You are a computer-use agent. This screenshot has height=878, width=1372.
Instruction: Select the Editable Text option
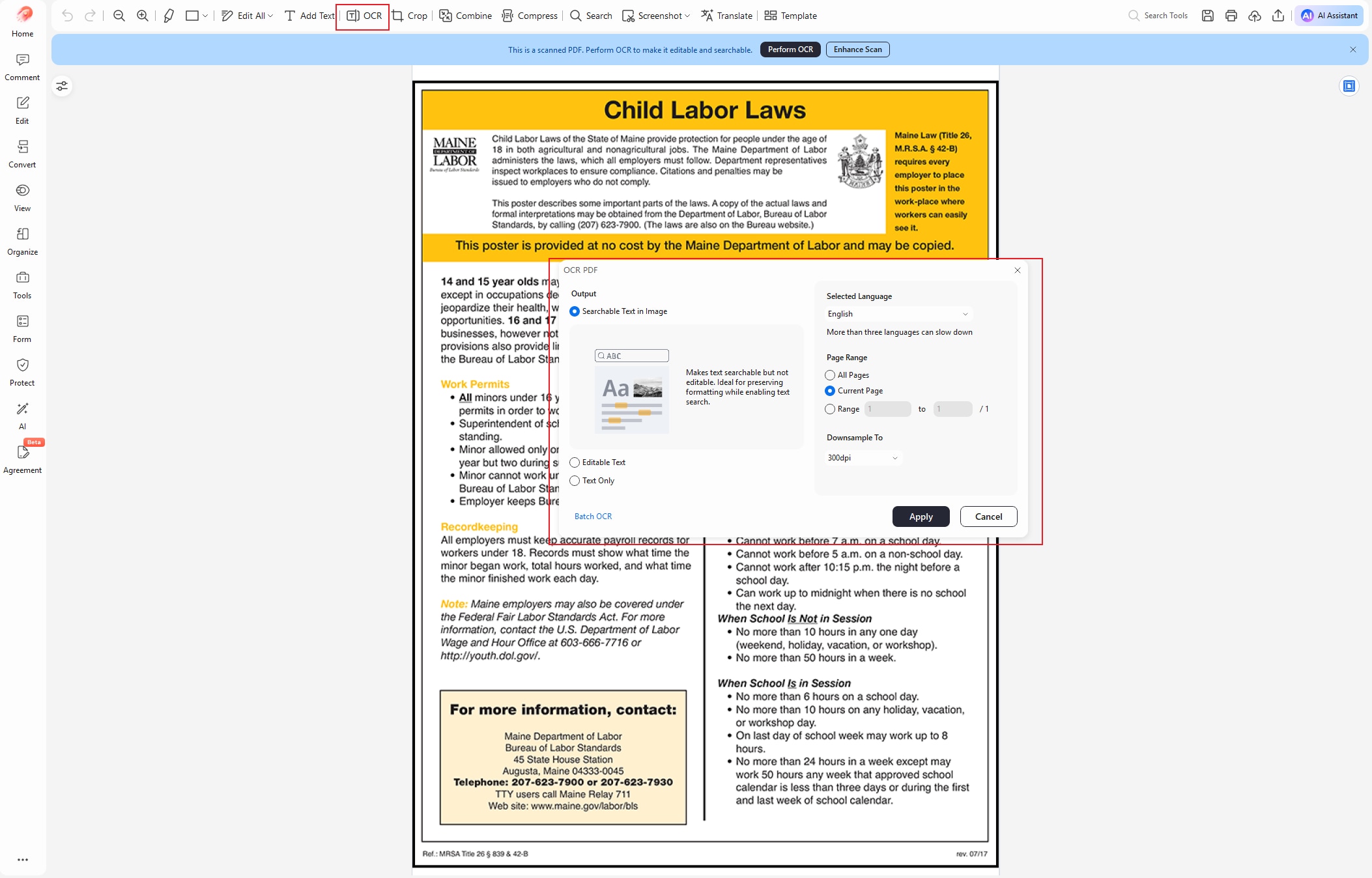[x=598, y=462]
